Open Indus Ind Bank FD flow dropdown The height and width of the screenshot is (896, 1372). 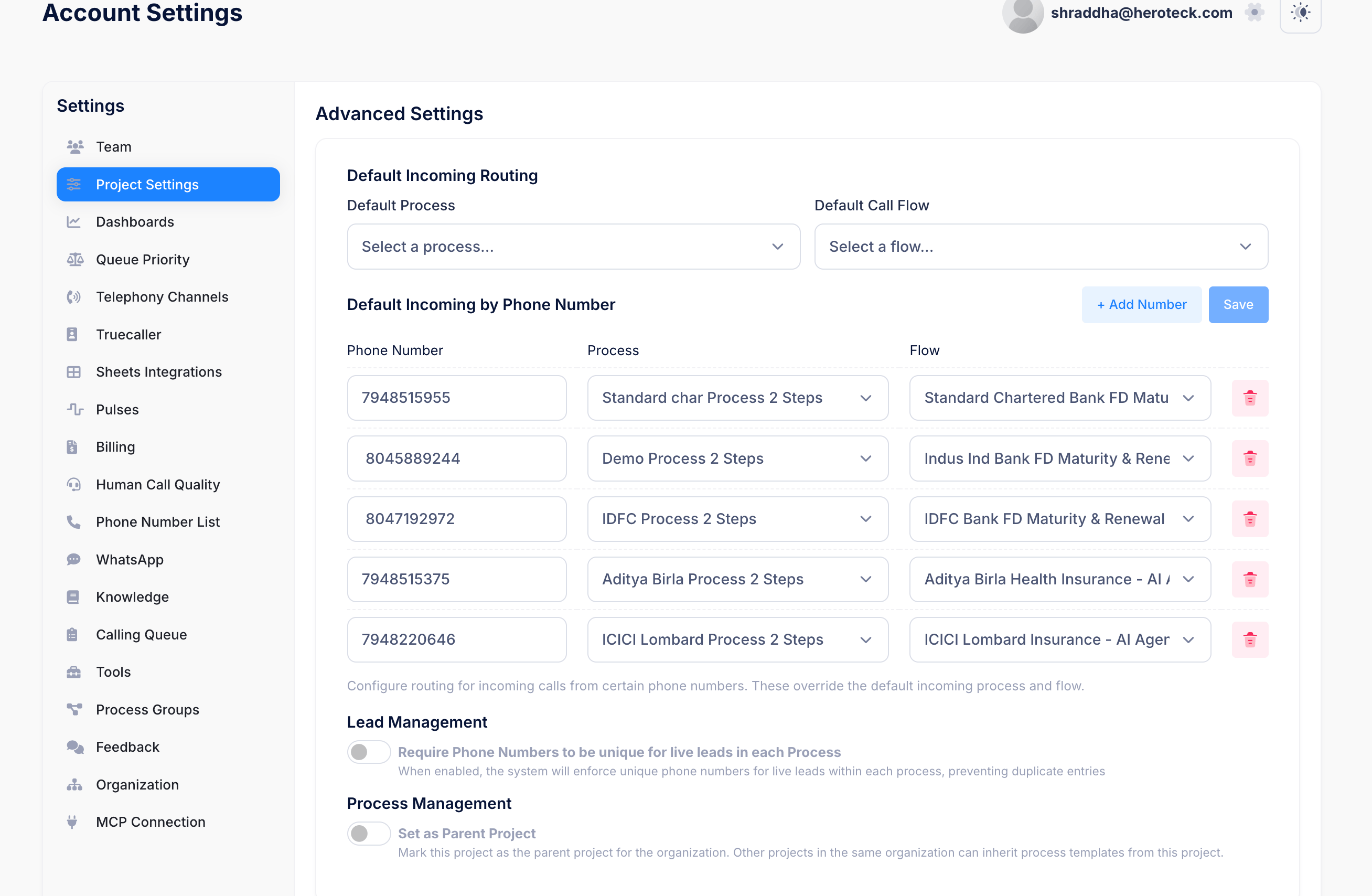tap(1060, 458)
